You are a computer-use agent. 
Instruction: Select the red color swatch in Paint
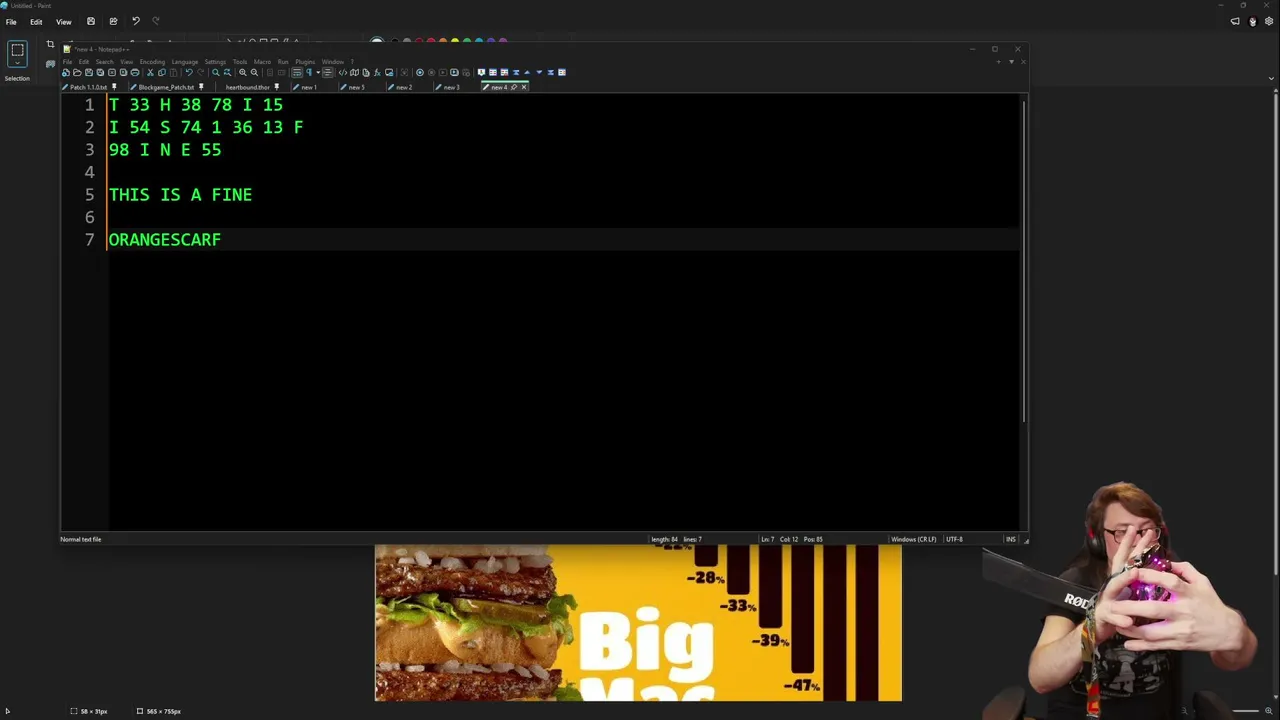[x=430, y=42]
